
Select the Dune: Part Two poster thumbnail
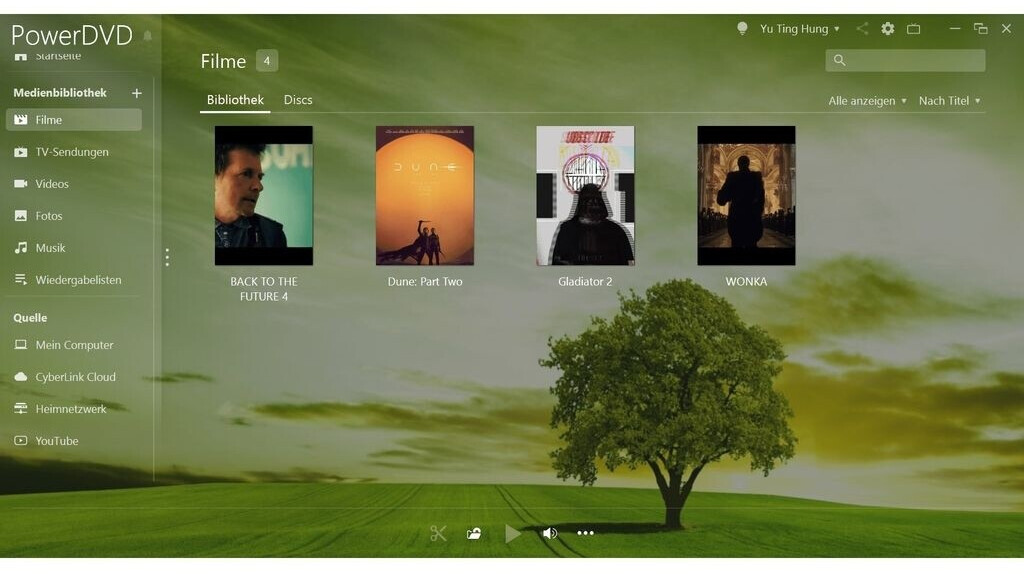point(425,195)
